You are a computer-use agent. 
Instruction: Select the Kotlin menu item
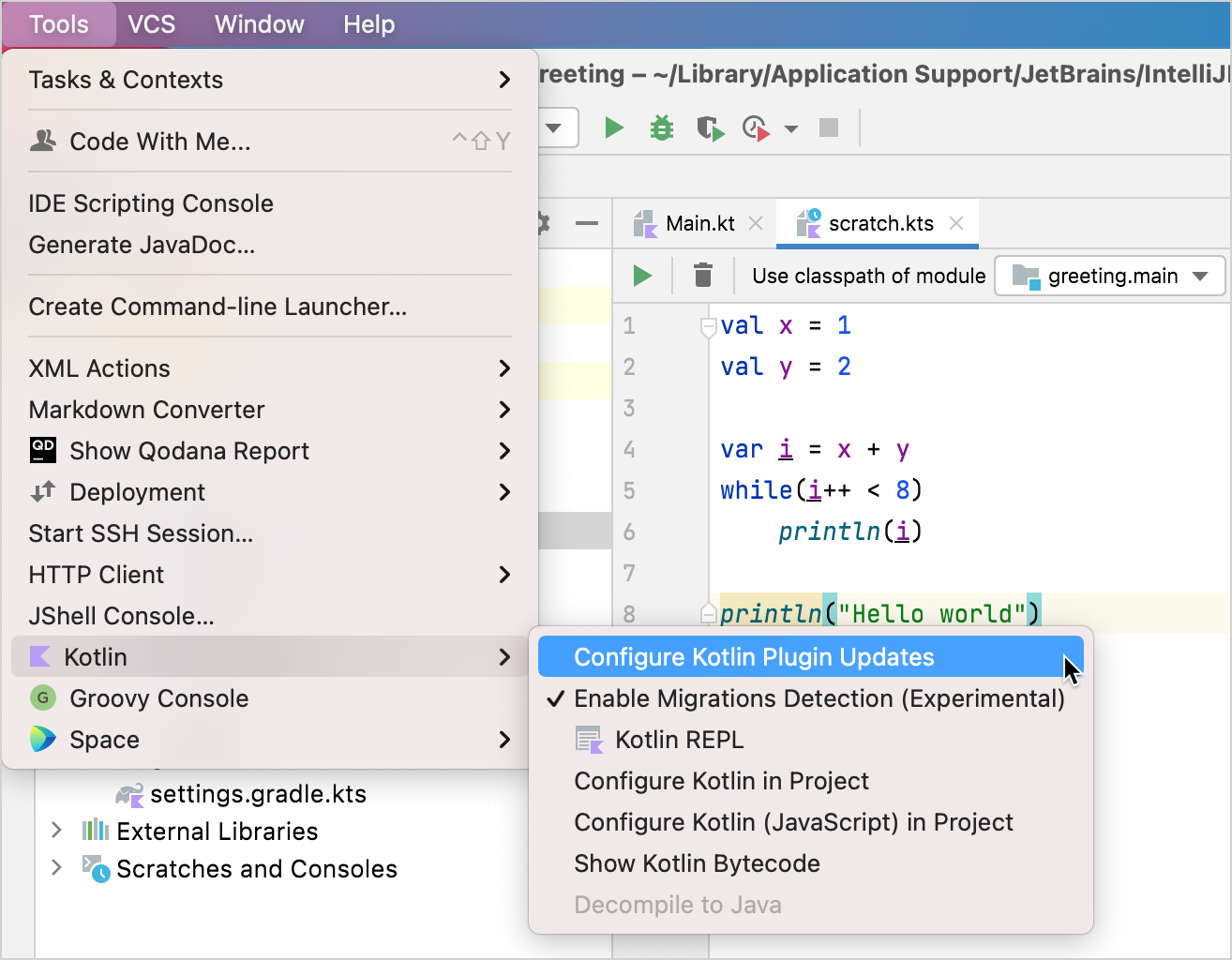click(270, 657)
